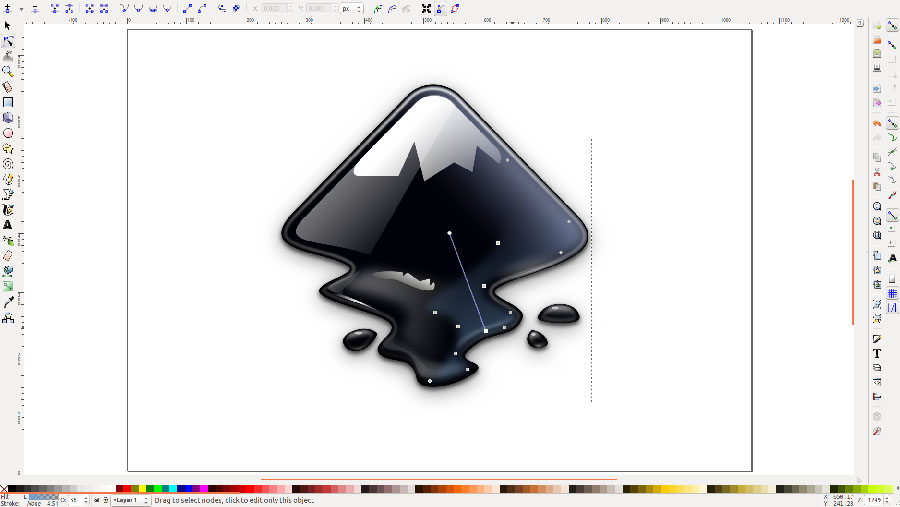Screen dimensions: 900x507
Task: Click the no-paint X swatch in palette
Action: pos(4,489)
